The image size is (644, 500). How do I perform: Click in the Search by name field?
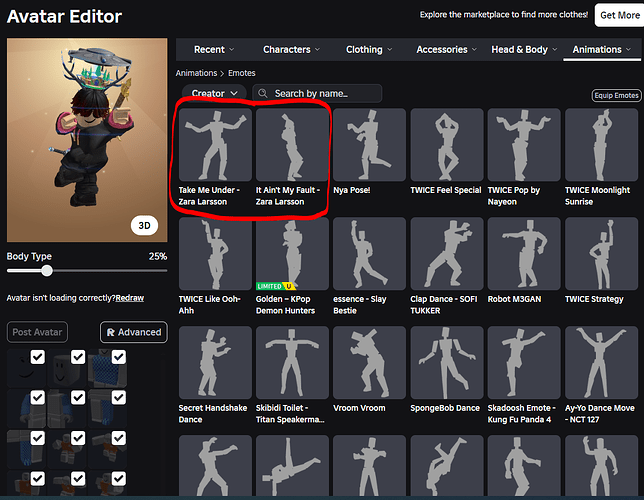click(x=317, y=94)
